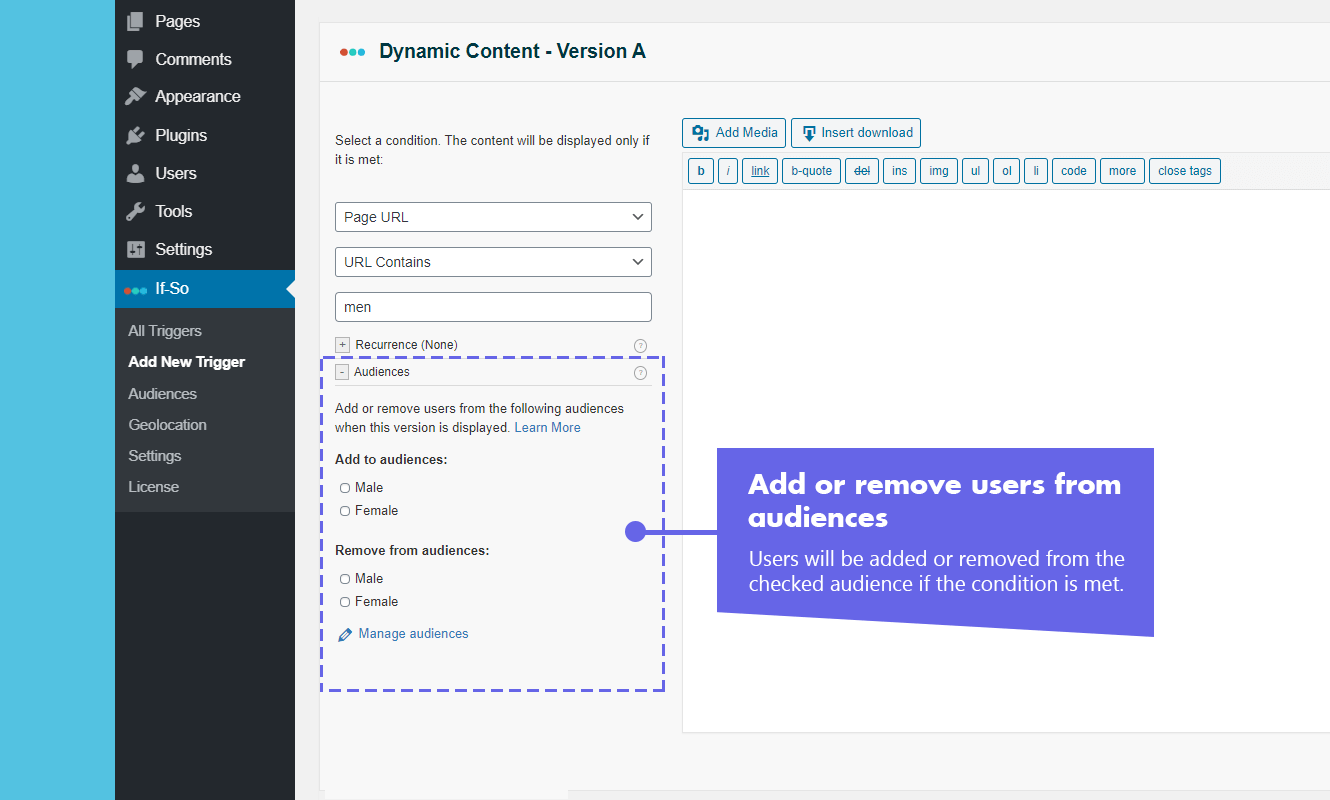The image size is (1330, 800).
Task: Click the Insert download icon
Action: tap(807, 132)
